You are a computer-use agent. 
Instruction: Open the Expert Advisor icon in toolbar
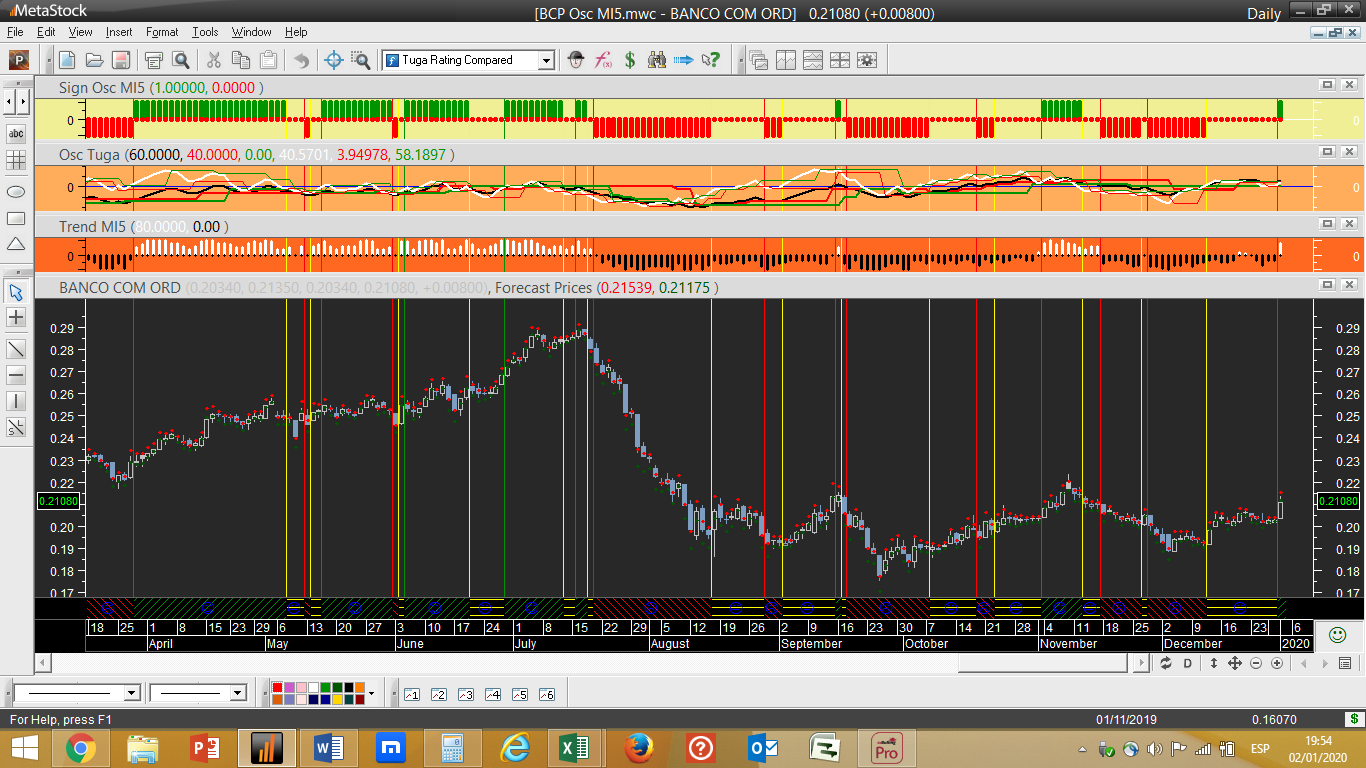pos(576,60)
